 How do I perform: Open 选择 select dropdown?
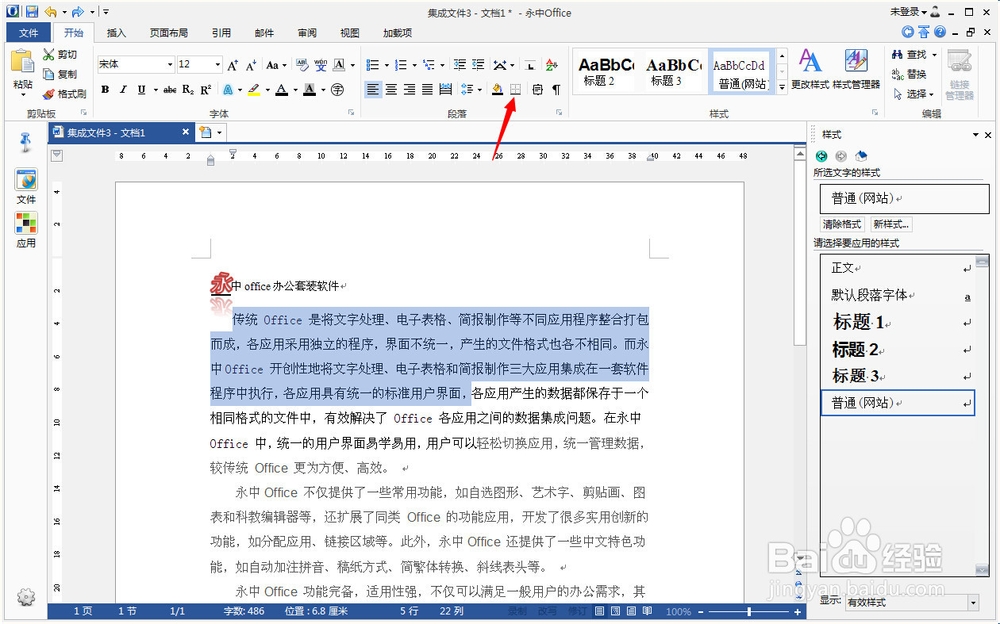tap(915, 94)
